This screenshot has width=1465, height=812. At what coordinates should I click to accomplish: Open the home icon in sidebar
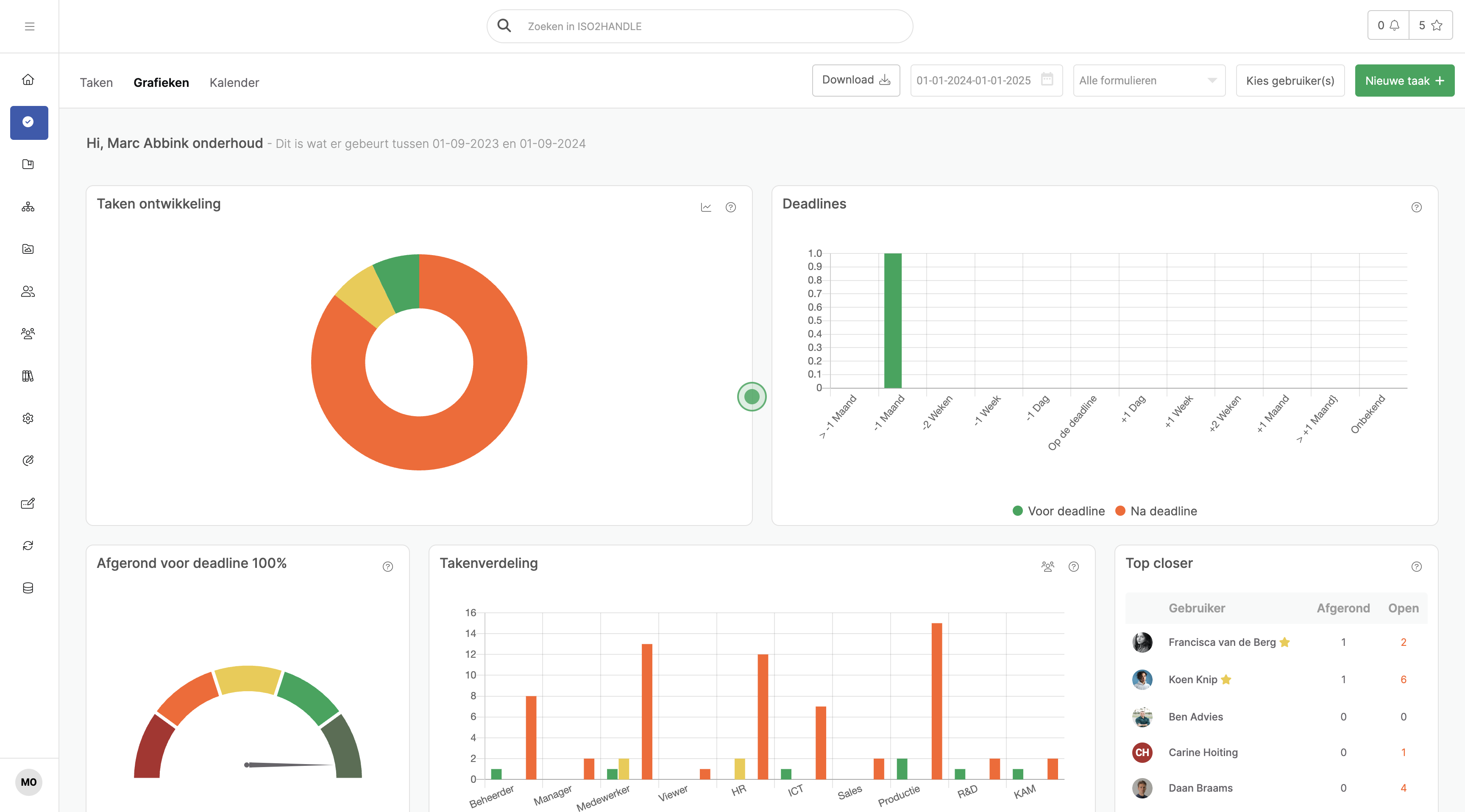(x=28, y=80)
